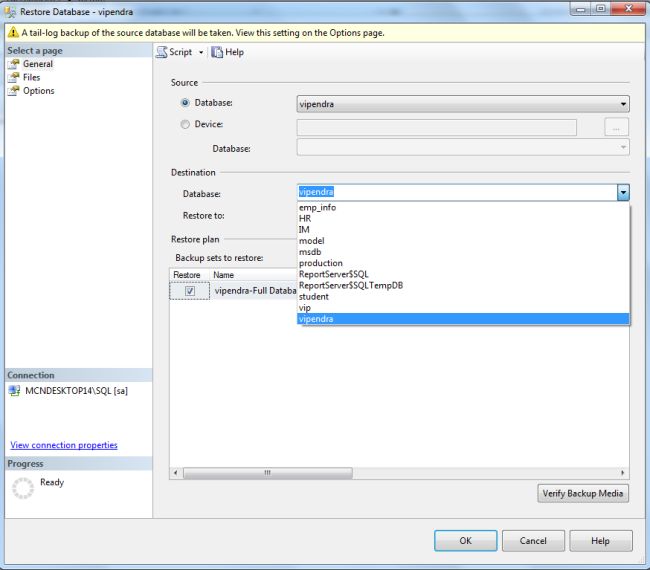This screenshot has width=650, height=570.
Task: Click the General page icon
Action: coord(14,64)
